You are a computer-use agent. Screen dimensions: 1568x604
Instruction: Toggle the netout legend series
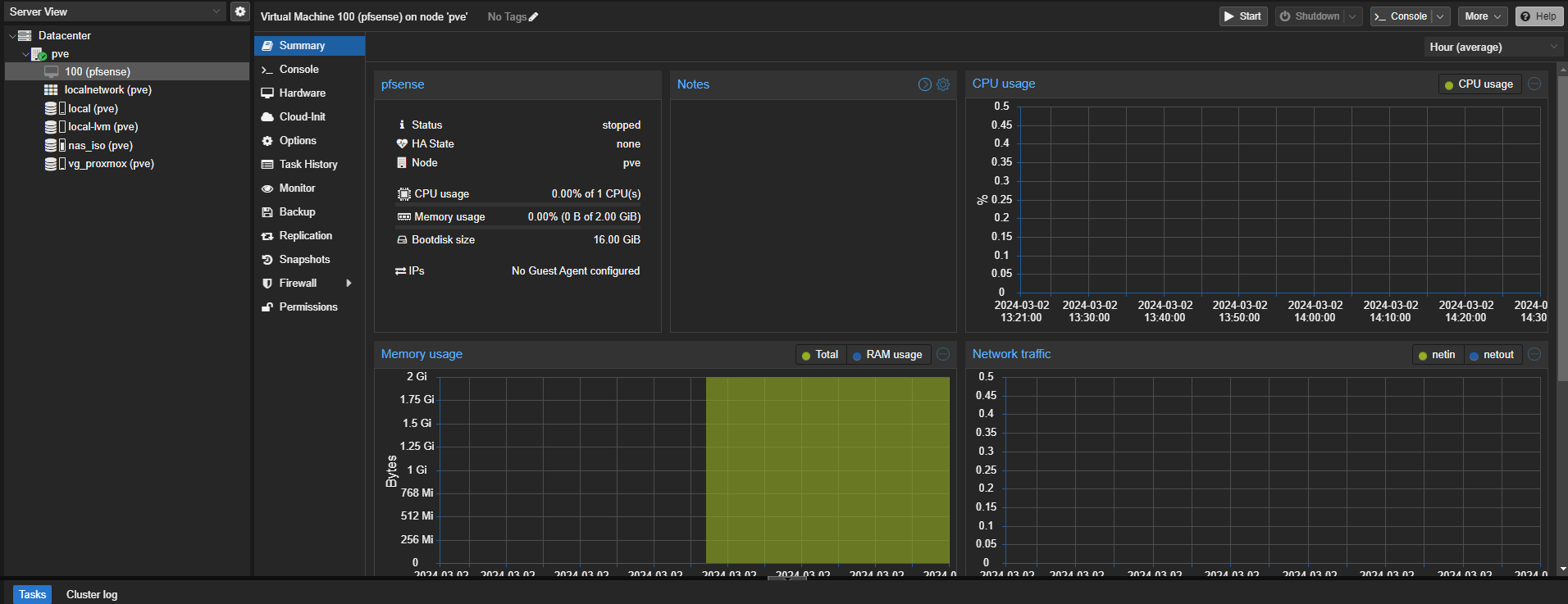(1493, 355)
